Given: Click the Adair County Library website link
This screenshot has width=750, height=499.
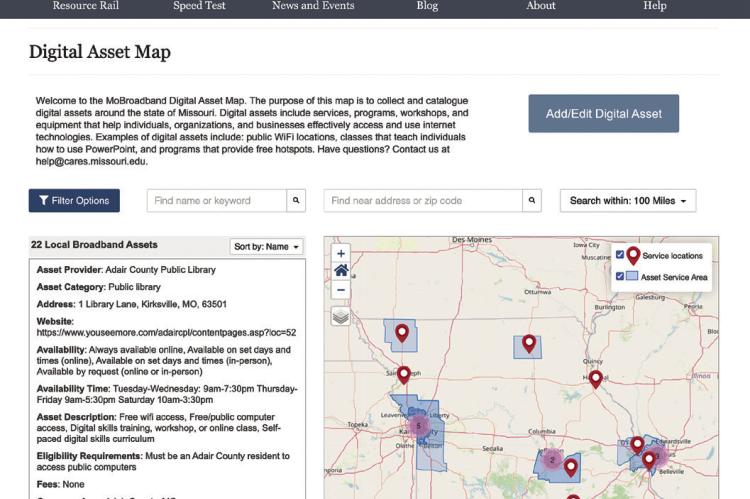Looking at the screenshot, I should point(166,333).
